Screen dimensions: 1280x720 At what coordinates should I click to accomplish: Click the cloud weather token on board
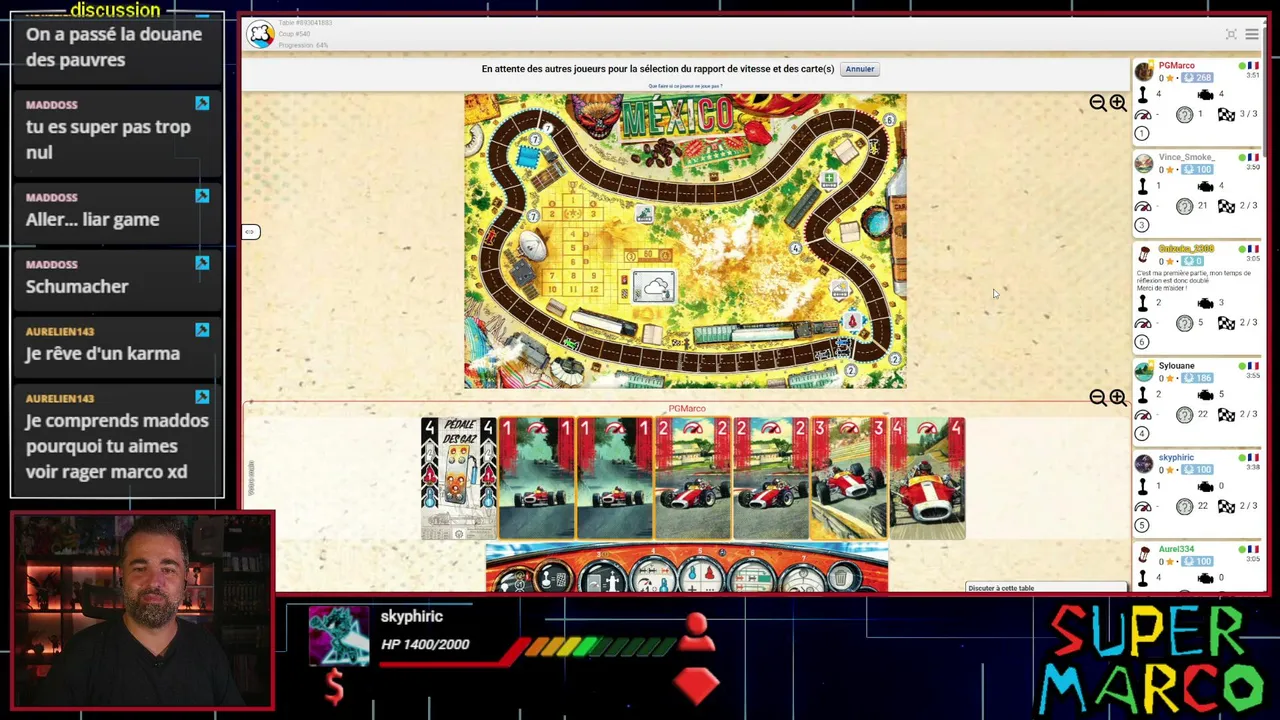click(654, 288)
